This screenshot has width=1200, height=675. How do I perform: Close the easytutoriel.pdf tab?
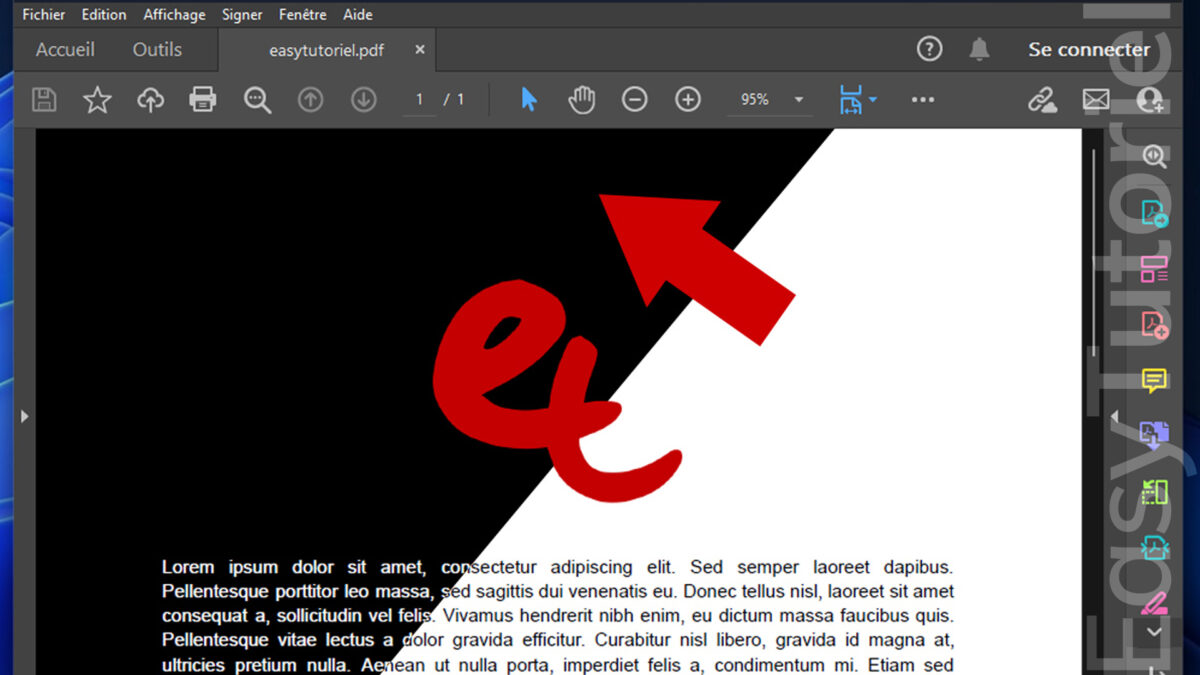(x=420, y=49)
